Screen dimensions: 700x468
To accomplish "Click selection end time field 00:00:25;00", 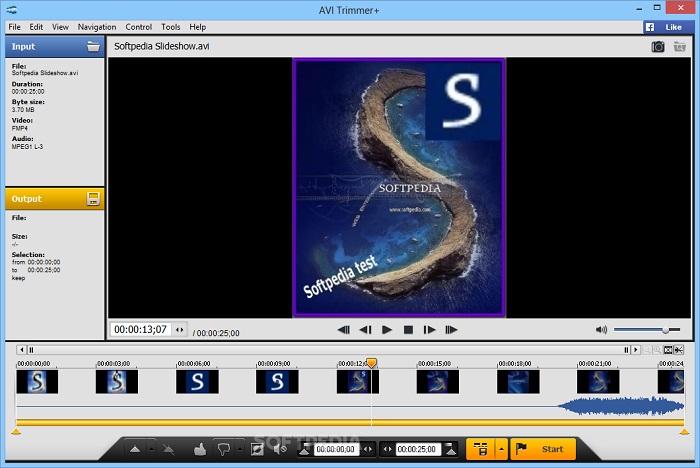I will tap(417, 449).
